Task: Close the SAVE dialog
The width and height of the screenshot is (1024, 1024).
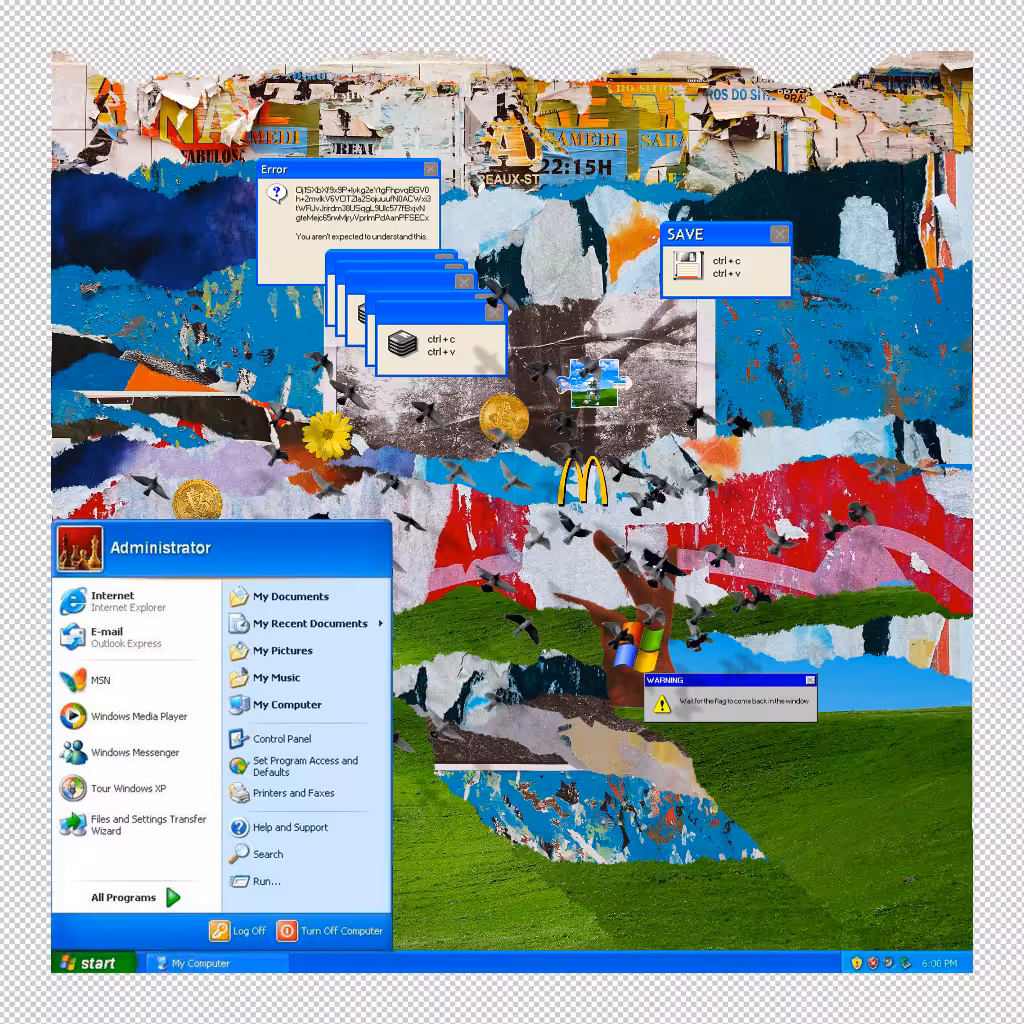Action: 779,234
